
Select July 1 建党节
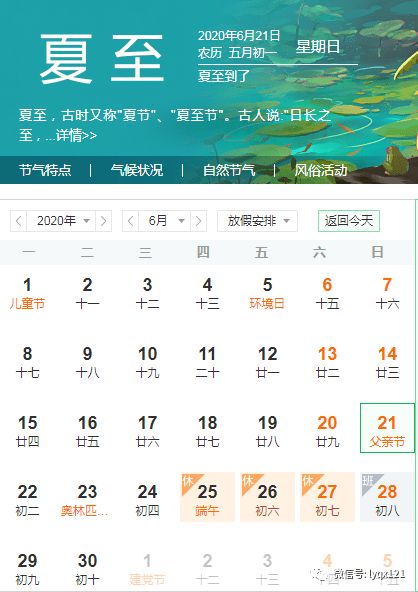(x=147, y=569)
